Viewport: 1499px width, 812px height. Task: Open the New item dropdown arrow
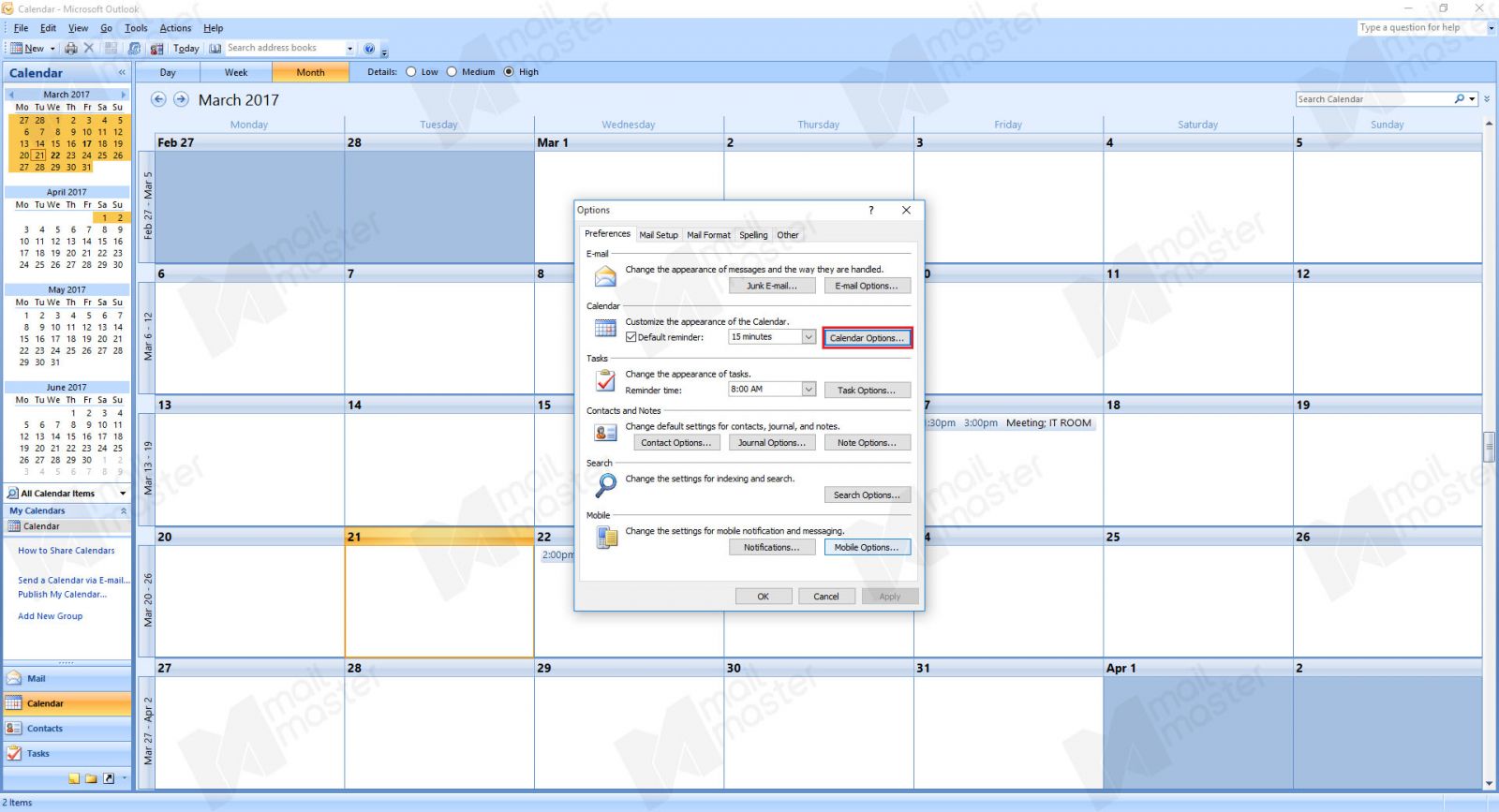coord(52,49)
